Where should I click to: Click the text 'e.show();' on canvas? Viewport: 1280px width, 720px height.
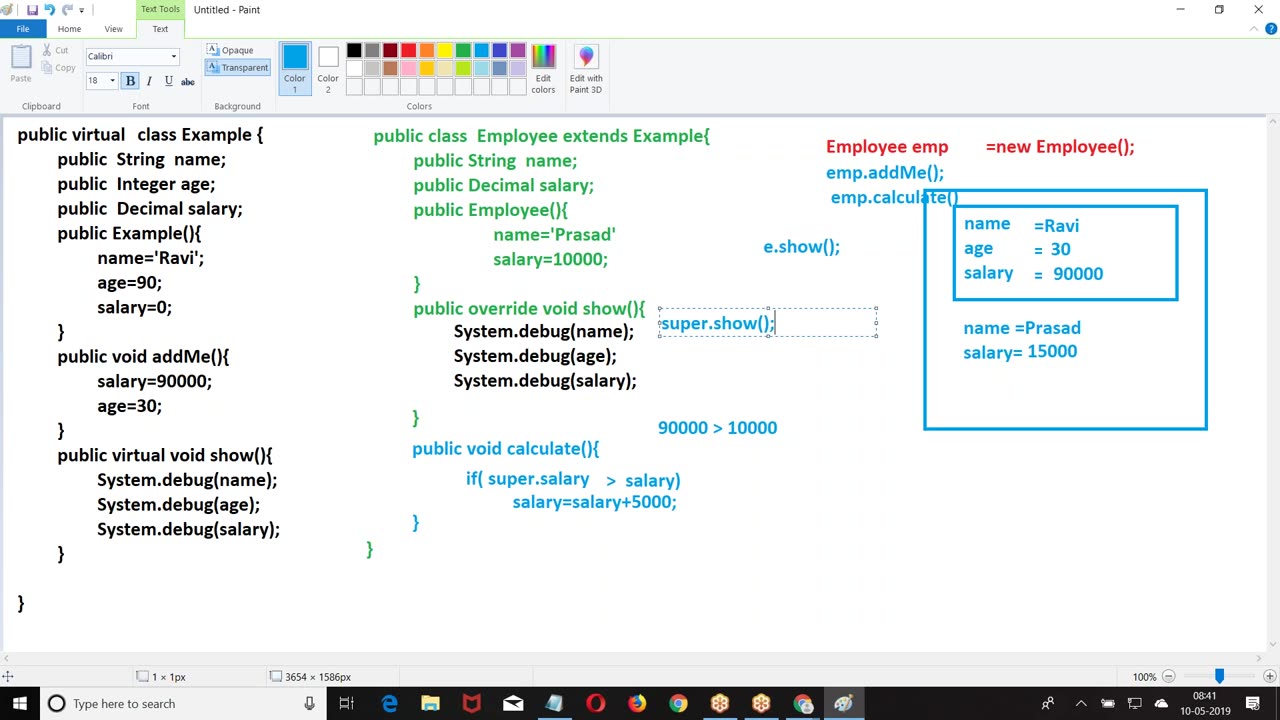pyautogui.click(x=801, y=247)
